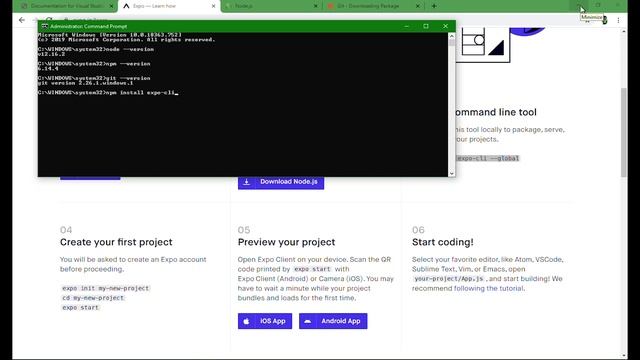The width and height of the screenshot is (640, 360).
Task: Maximize the Command Prompt window
Action: tap(426, 26)
